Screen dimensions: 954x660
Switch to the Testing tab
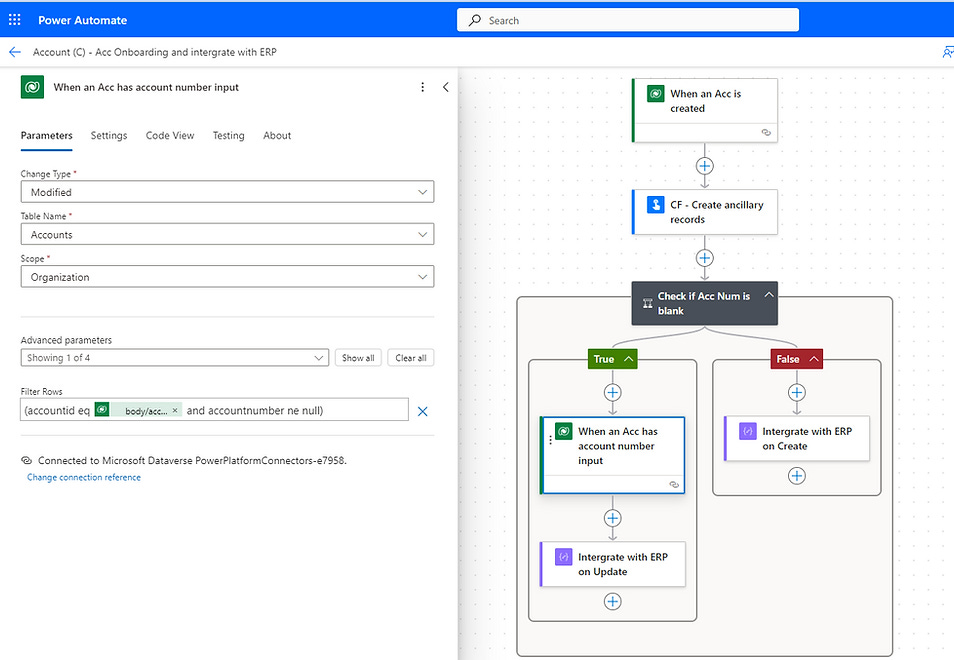(228, 136)
